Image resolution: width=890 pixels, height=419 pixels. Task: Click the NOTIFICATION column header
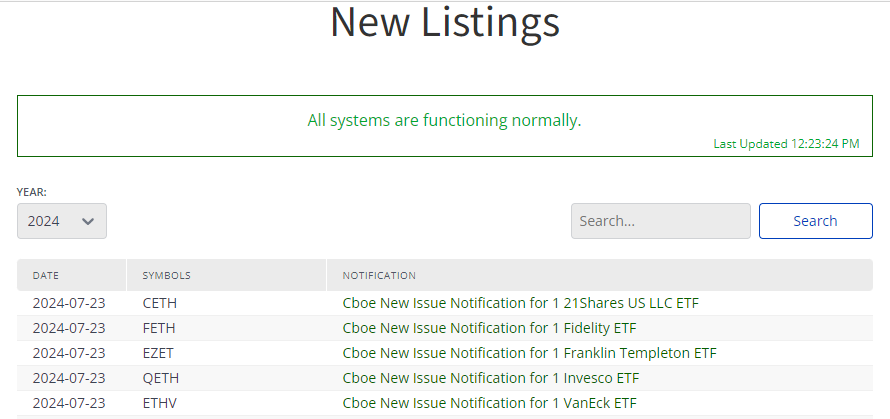[379, 275]
